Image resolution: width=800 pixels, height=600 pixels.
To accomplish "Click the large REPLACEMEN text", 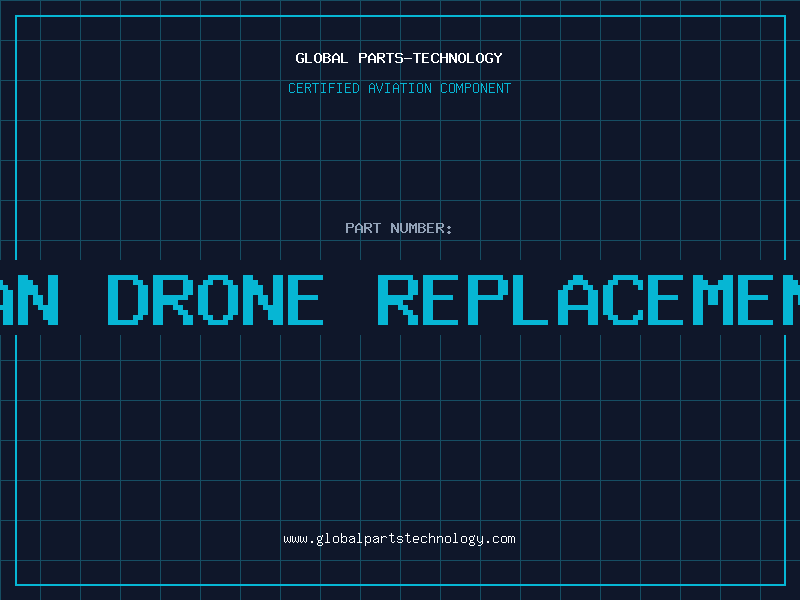I will tap(588, 300).
